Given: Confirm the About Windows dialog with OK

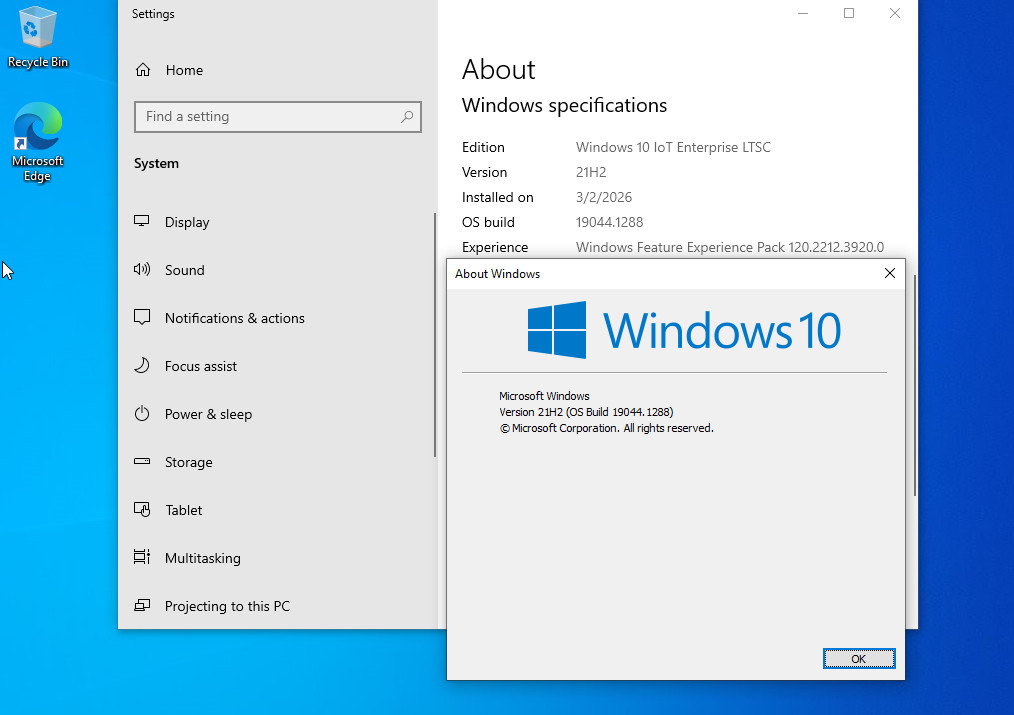Looking at the screenshot, I should tap(859, 658).
